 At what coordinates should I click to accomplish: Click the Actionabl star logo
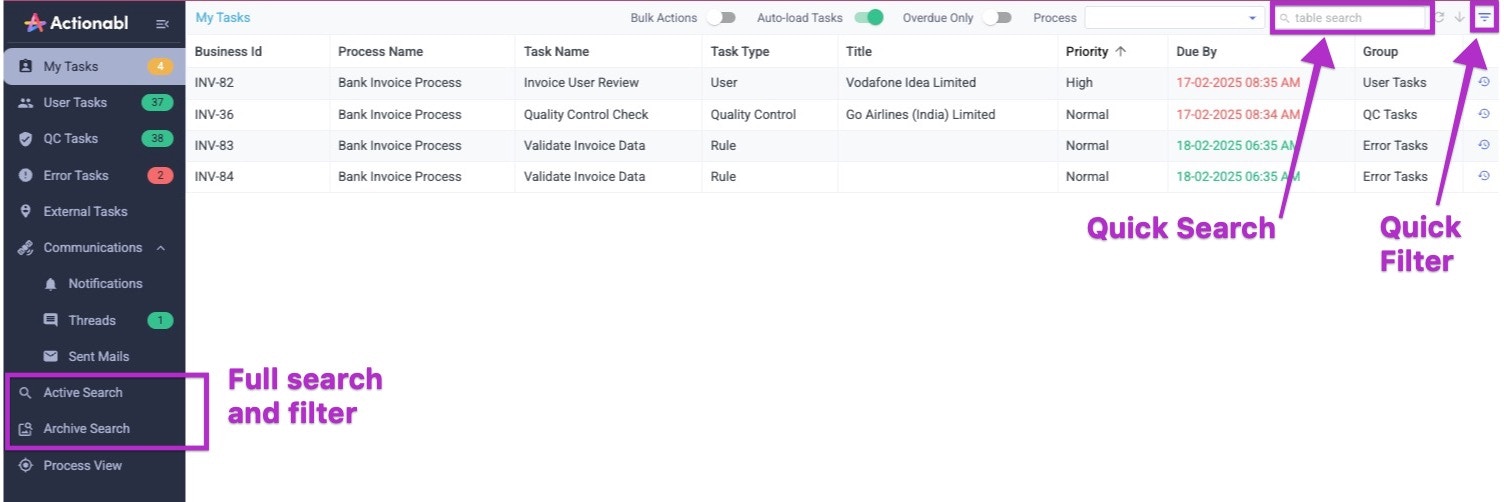click(35, 22)
